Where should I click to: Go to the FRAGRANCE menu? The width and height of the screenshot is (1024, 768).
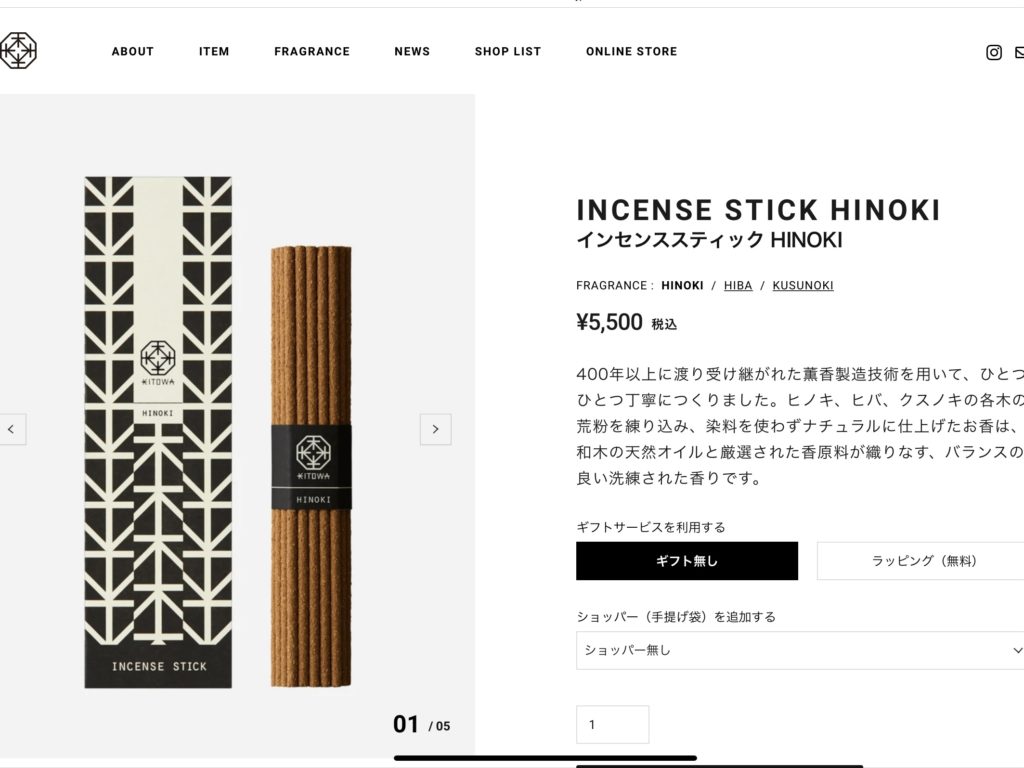[x=312, y=52]
